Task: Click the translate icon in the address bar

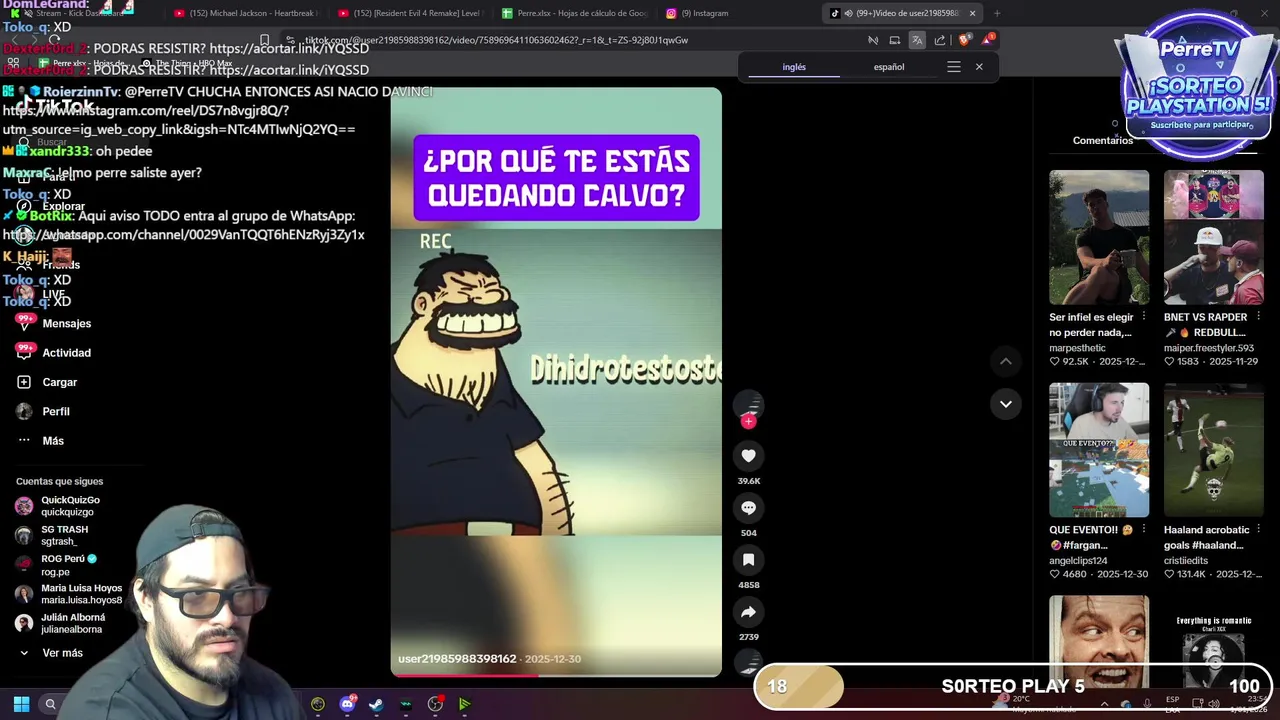Action: 917,40
